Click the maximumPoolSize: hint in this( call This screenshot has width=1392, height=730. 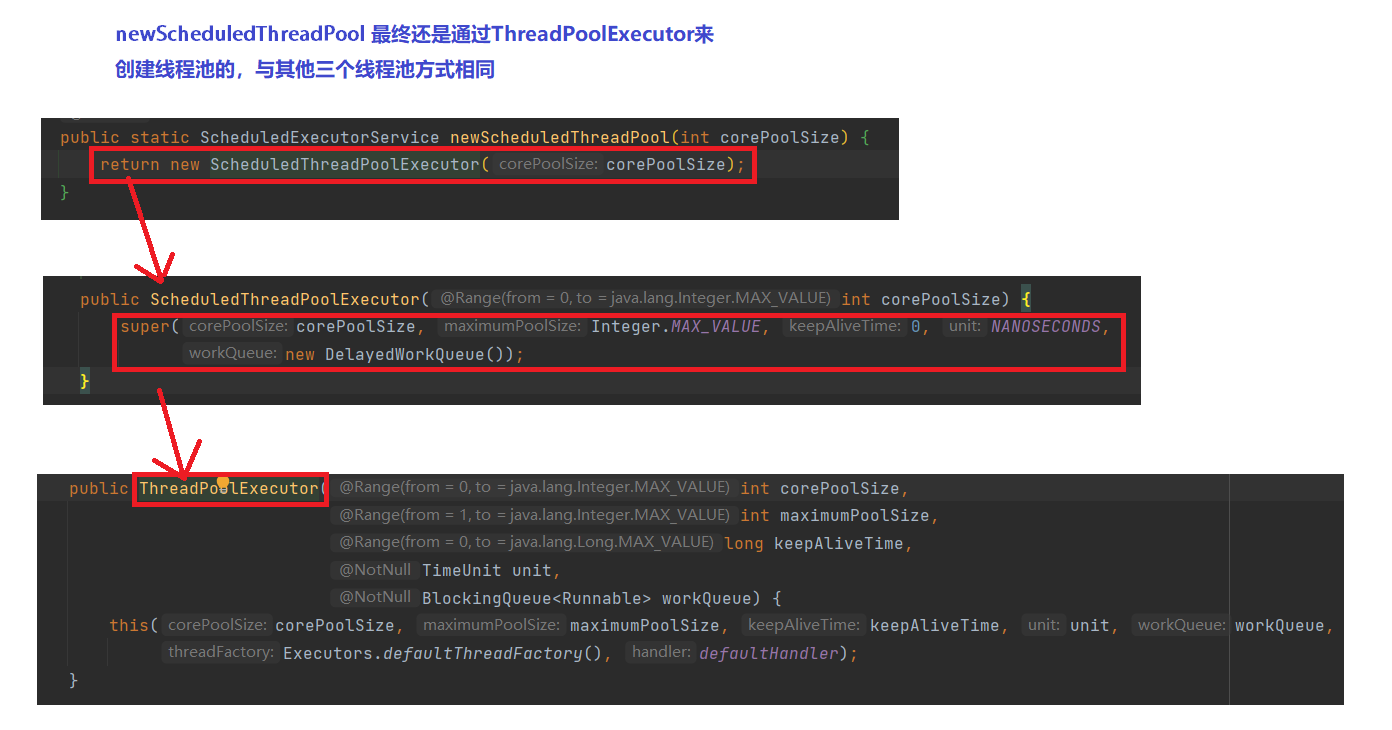[x=491, y=625]
